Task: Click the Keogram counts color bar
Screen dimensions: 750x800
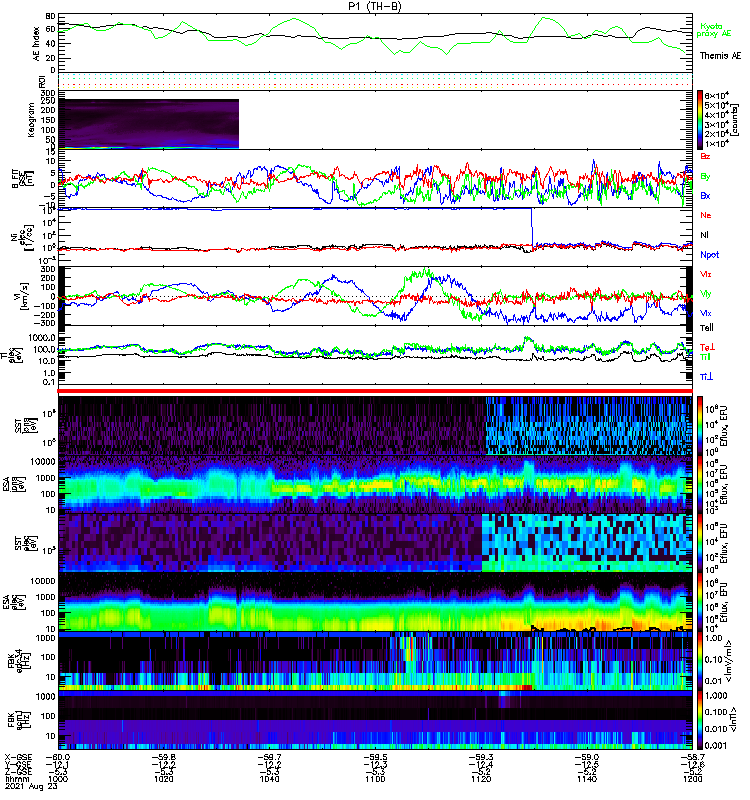Action: pyautogui.click(x=700, y=120)
